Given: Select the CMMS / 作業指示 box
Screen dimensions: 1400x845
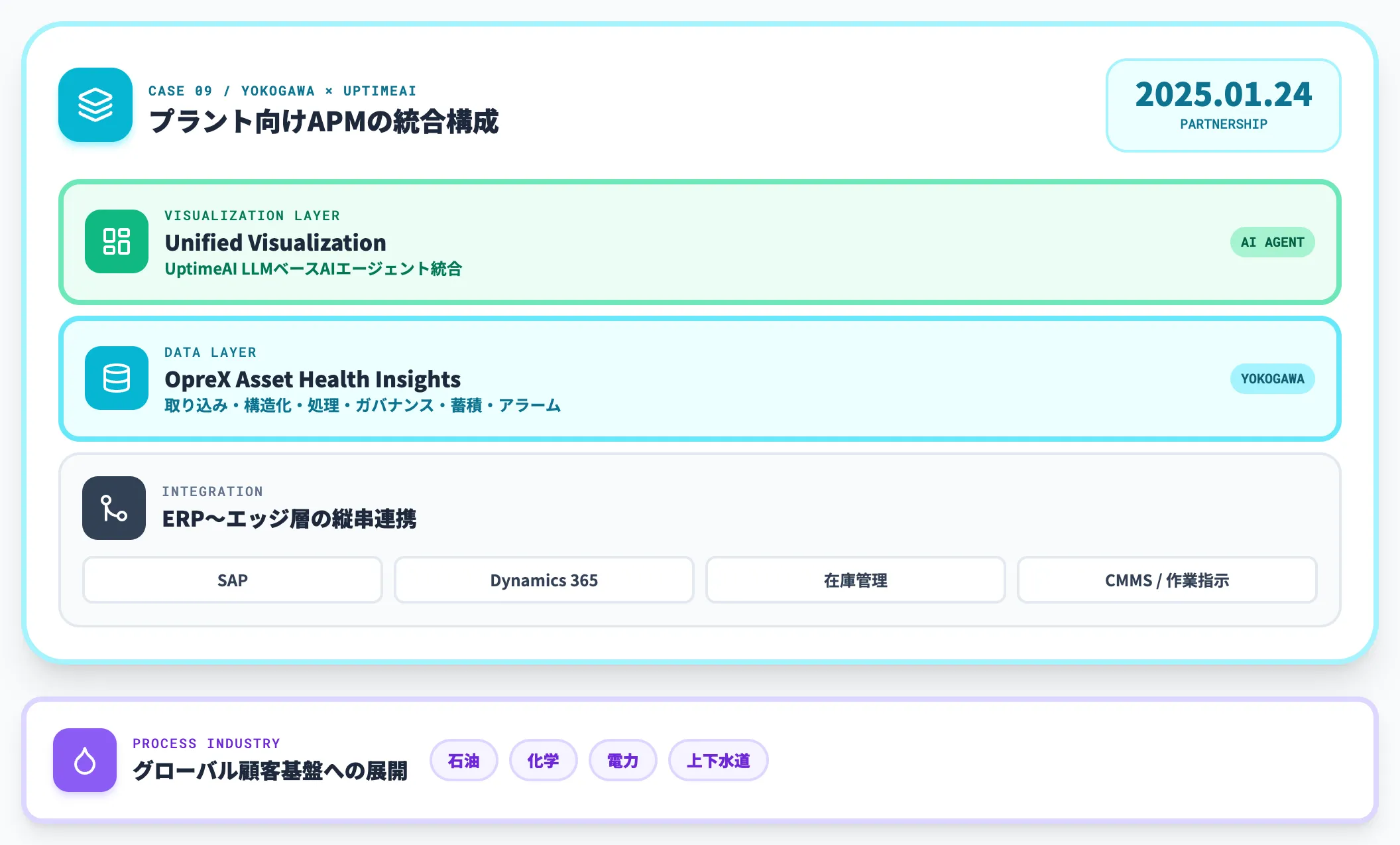Looking at the screenshot, I should click(1167, 580).
